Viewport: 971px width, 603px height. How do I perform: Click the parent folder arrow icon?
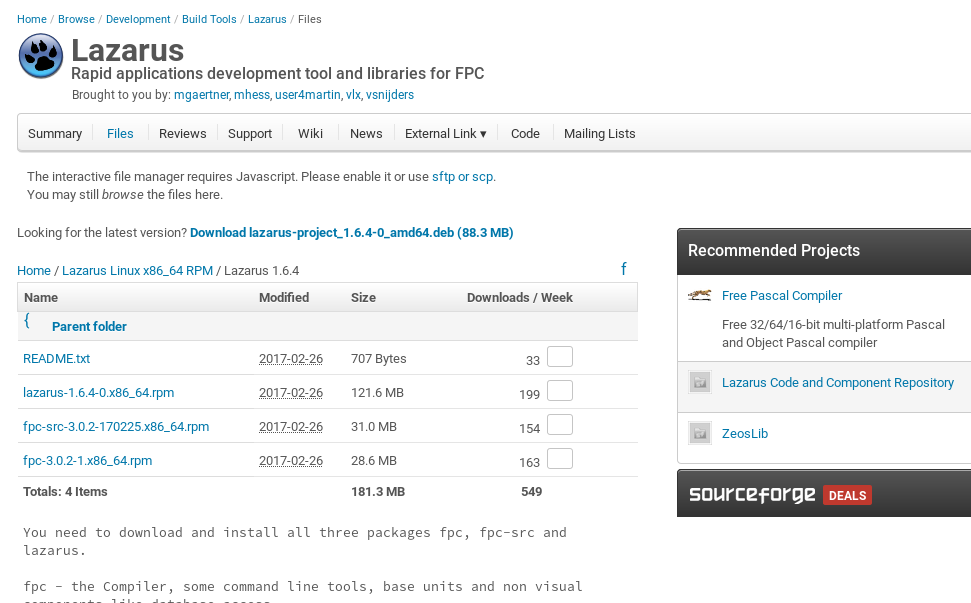coord(28,321)
